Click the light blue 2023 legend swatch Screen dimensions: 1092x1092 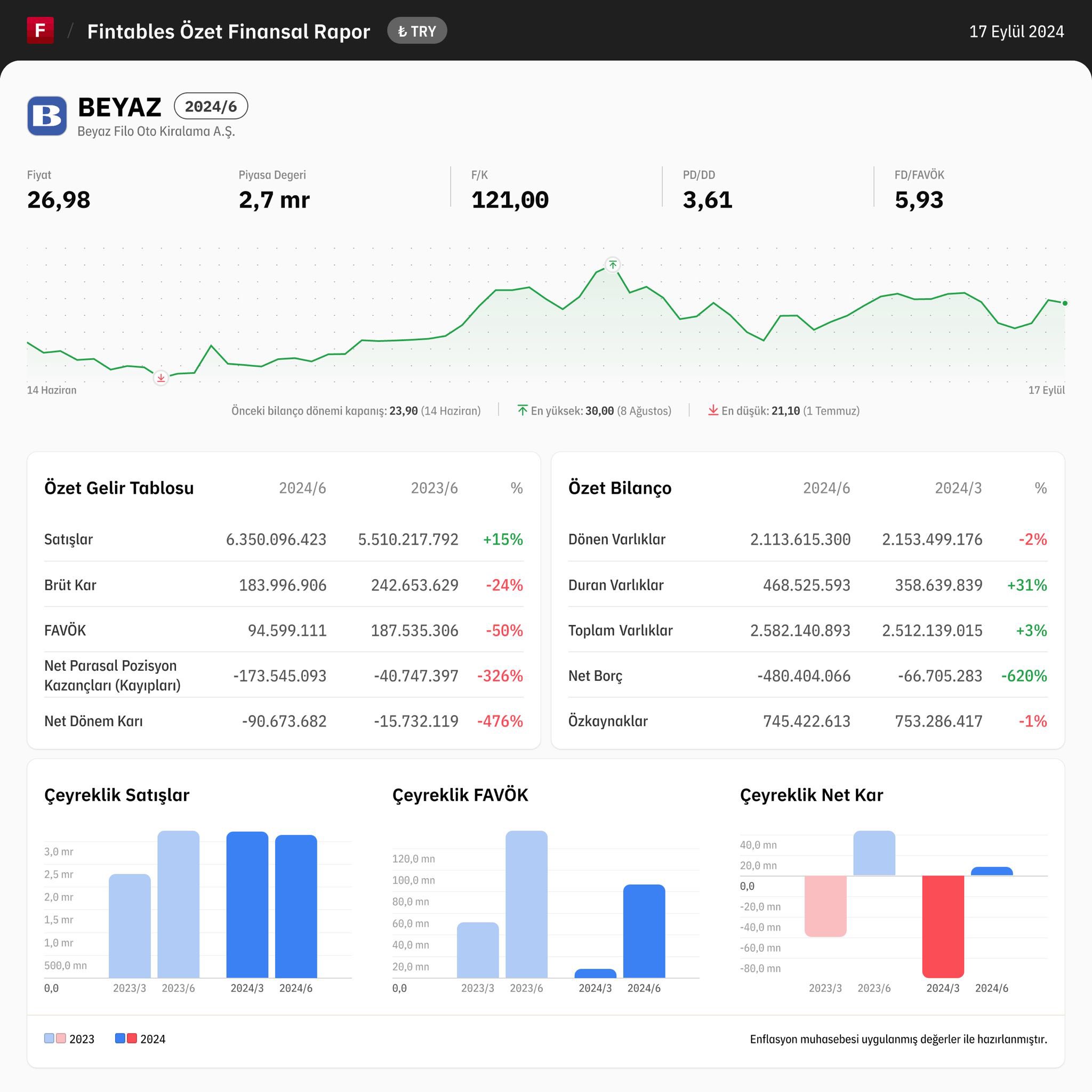click(49, 1038)
